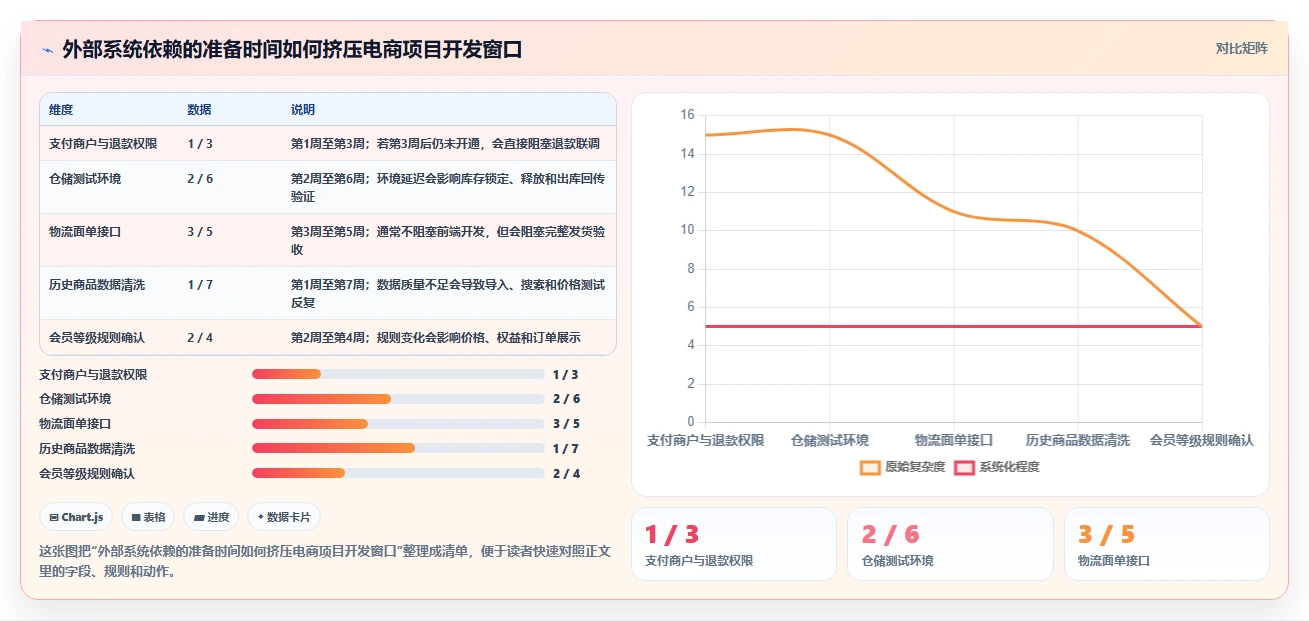Click the 1 / 7 value beside the progress bar
The image size is (1309, 621).
566,448
